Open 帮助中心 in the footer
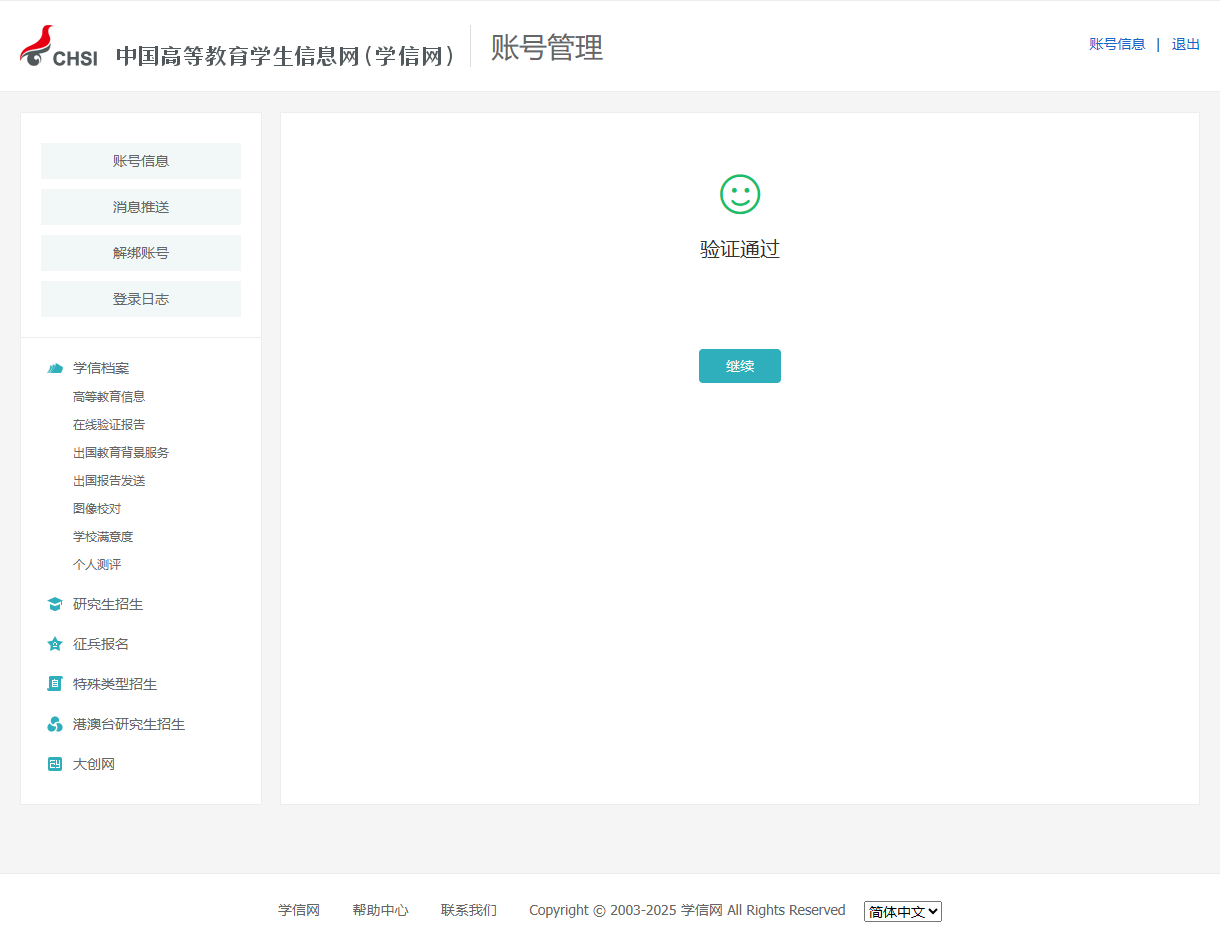Viewport: 1220px width, 945px height. 380,910
